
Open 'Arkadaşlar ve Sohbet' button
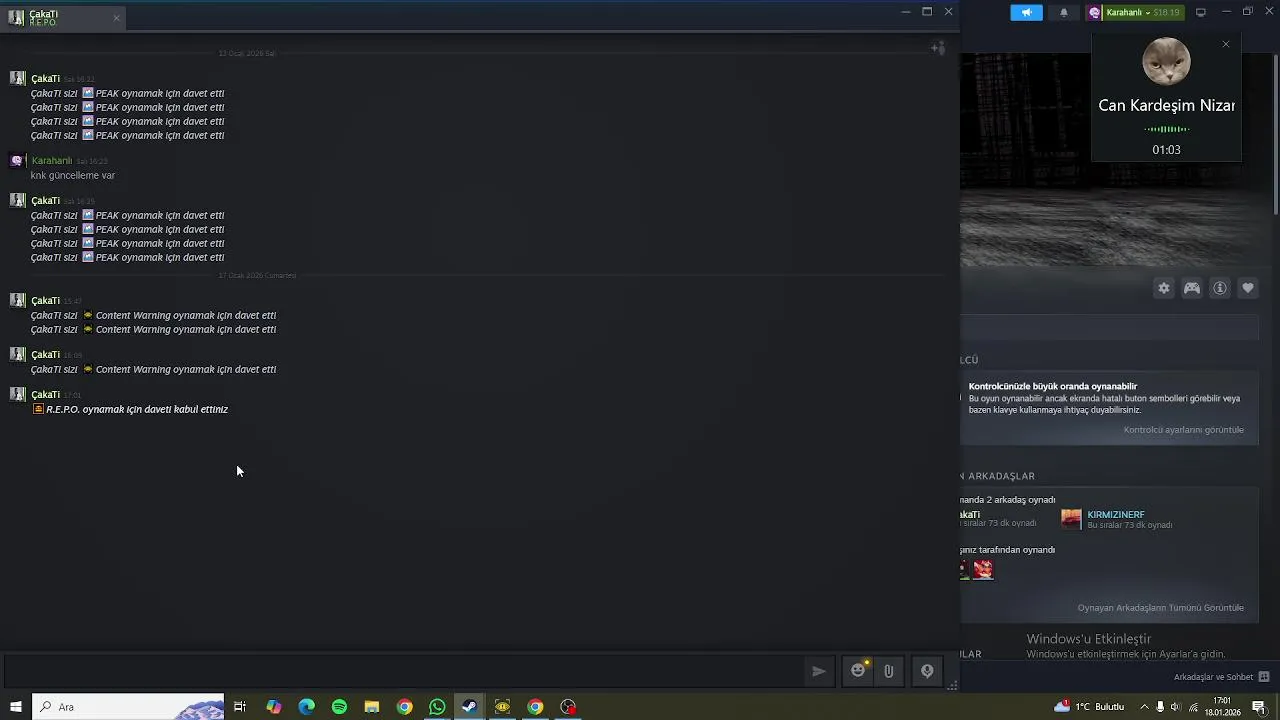(1222, 677)
